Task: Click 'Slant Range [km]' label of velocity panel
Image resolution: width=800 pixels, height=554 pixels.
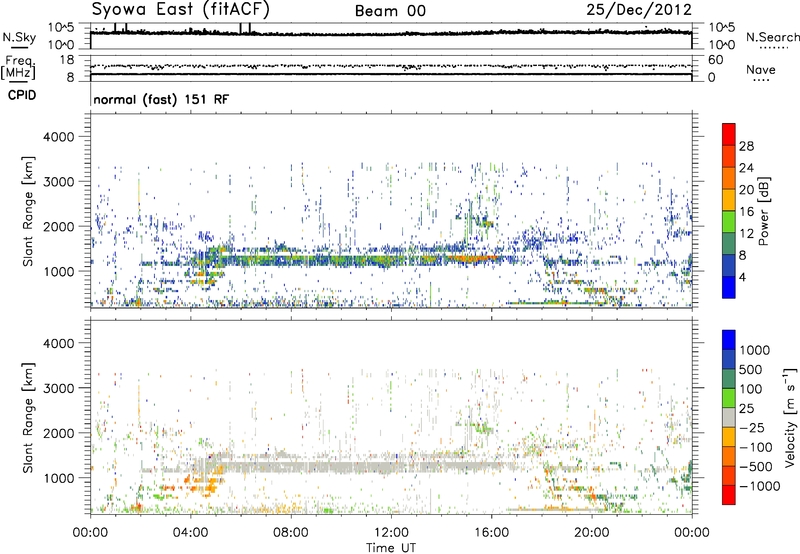Action: tap(28, 417)
